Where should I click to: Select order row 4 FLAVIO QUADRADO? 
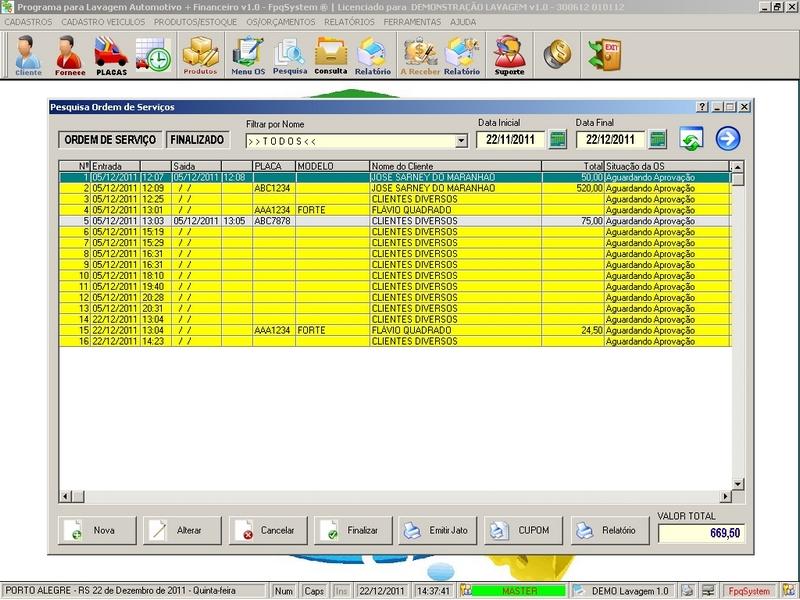pyautogui.click(x=395, y=210)
